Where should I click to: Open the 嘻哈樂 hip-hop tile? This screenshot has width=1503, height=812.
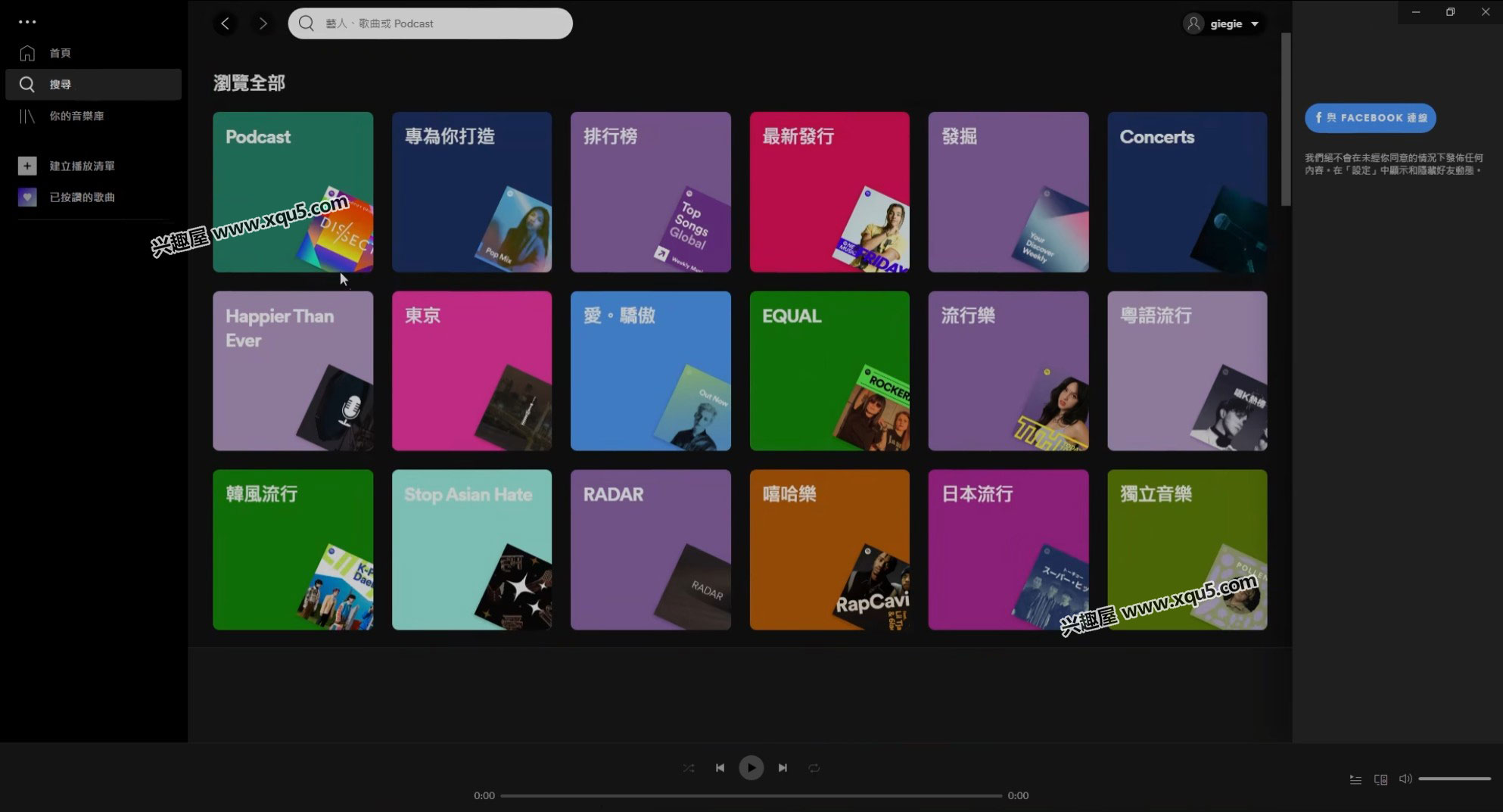[x=829, y=550]
